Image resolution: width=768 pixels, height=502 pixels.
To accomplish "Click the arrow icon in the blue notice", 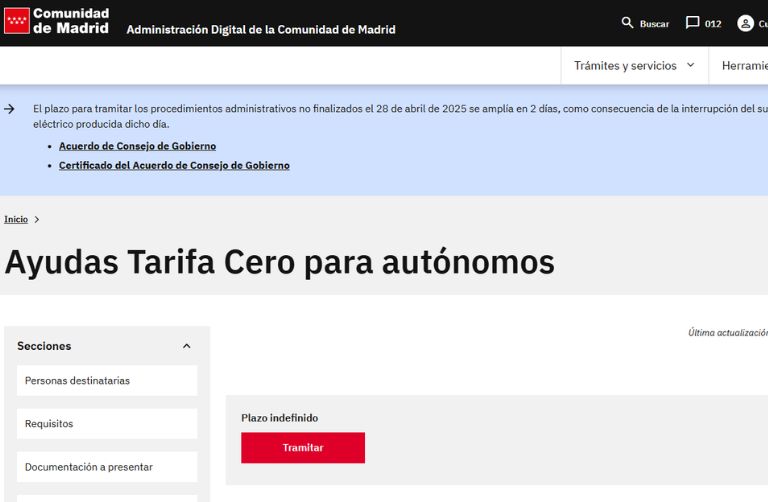I will [x=9, y=109].
